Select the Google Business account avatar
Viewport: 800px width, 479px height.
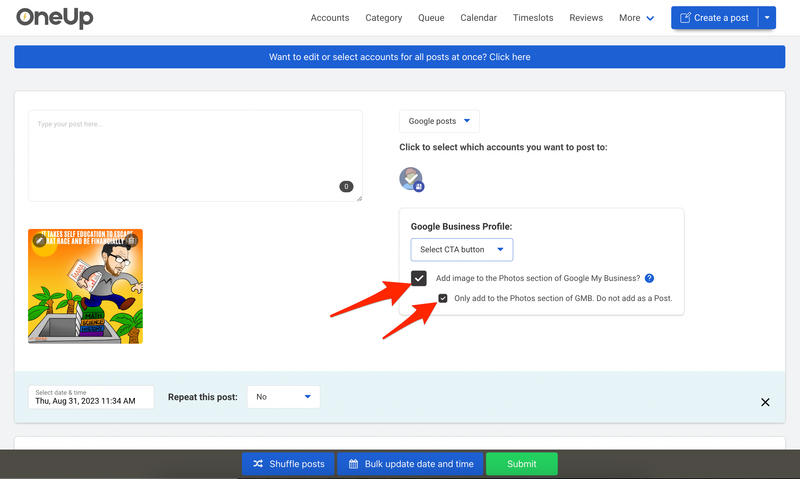click(x=411, y=179)
